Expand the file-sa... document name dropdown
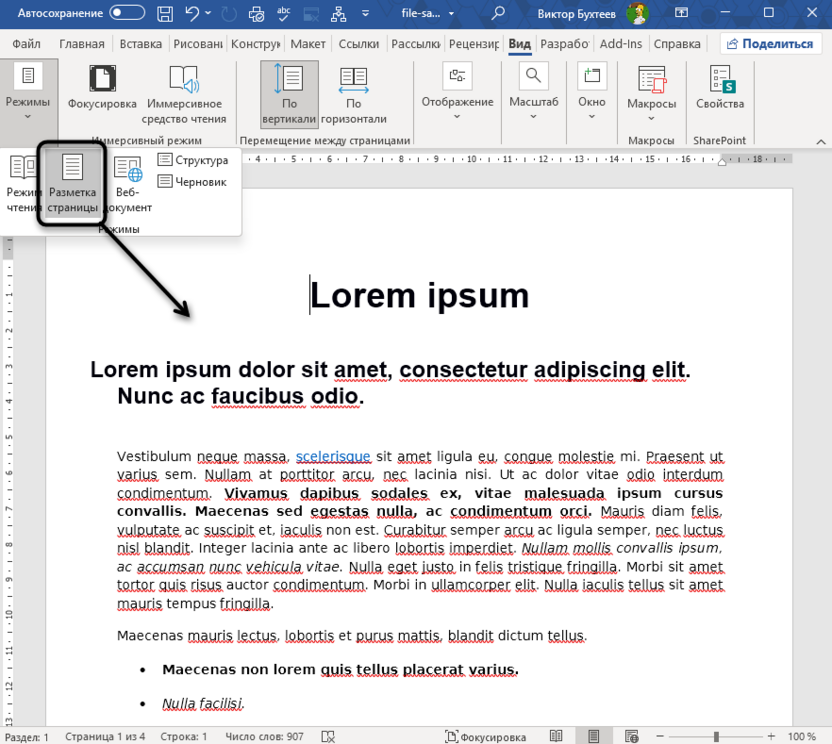The height and width of the screenshot is (744, 832). pyautogui.click(x=451, y=13)
